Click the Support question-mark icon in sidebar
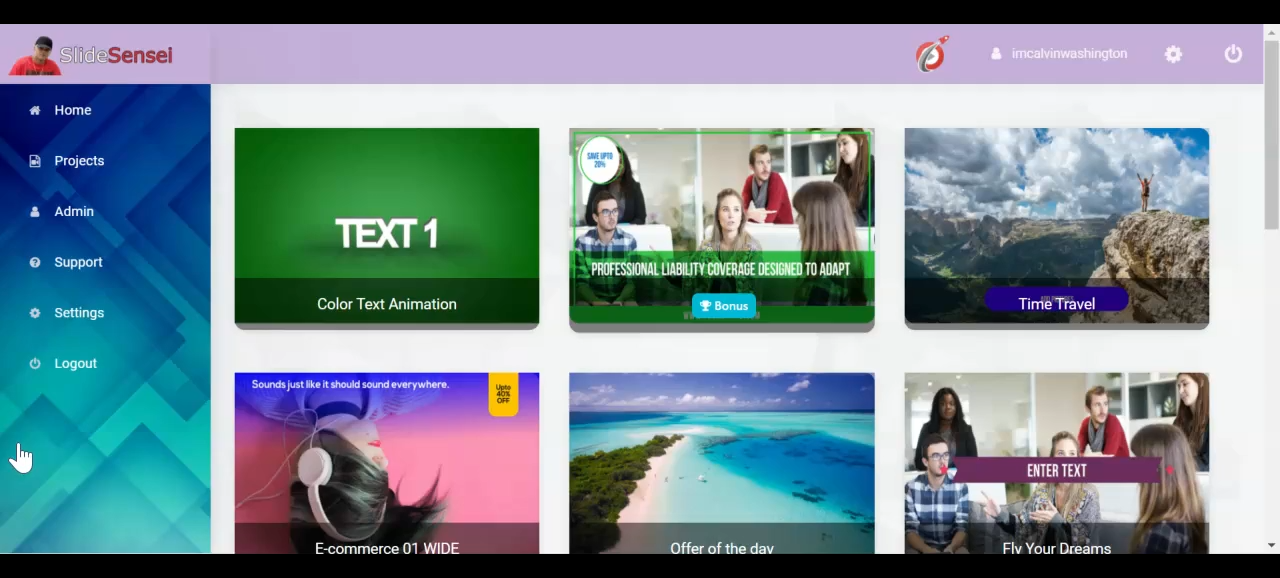This screenshot has height=578, width=1280. point(35,262)
